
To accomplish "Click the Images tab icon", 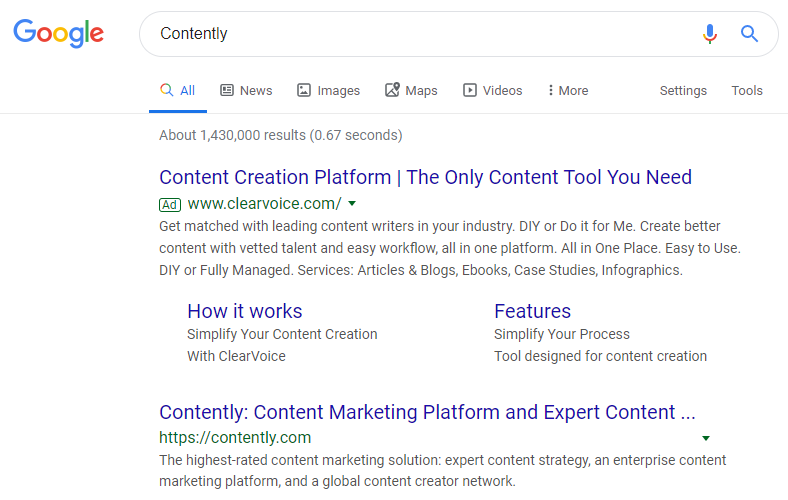I will pos(304,90).
